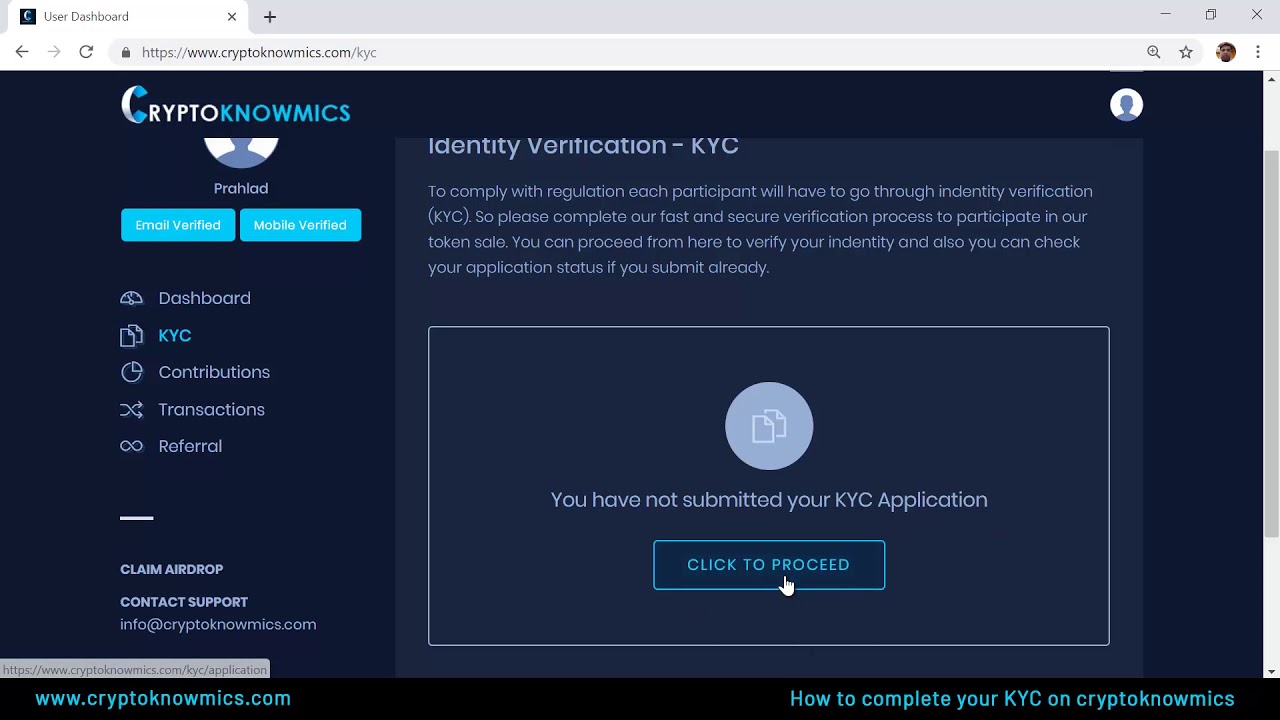The width and height of the screenshot is (1280, 720).
Task: Click the browser forward arrow
Action: point(54,52)
